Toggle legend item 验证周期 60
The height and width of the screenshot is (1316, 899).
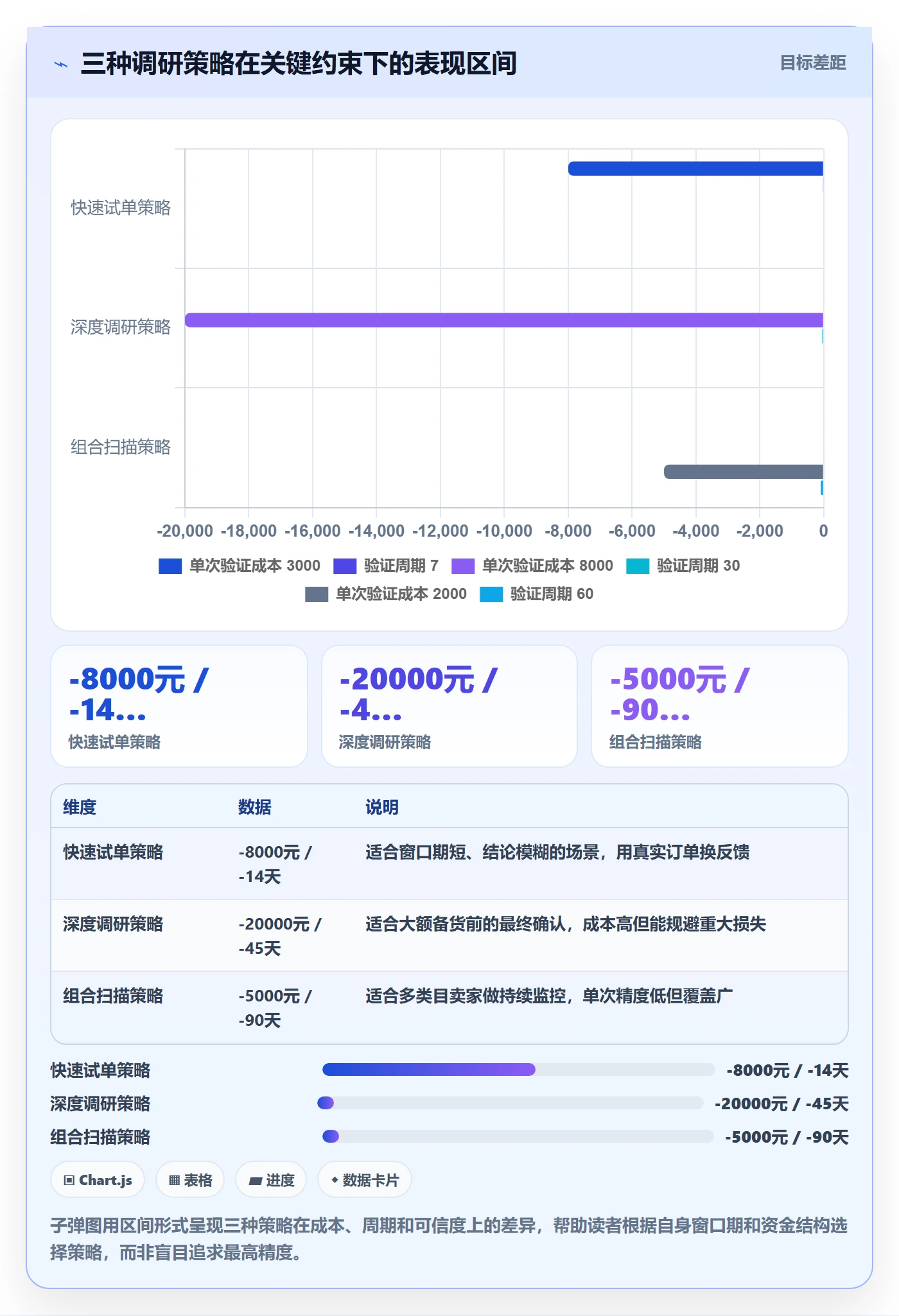coord(536,594)
